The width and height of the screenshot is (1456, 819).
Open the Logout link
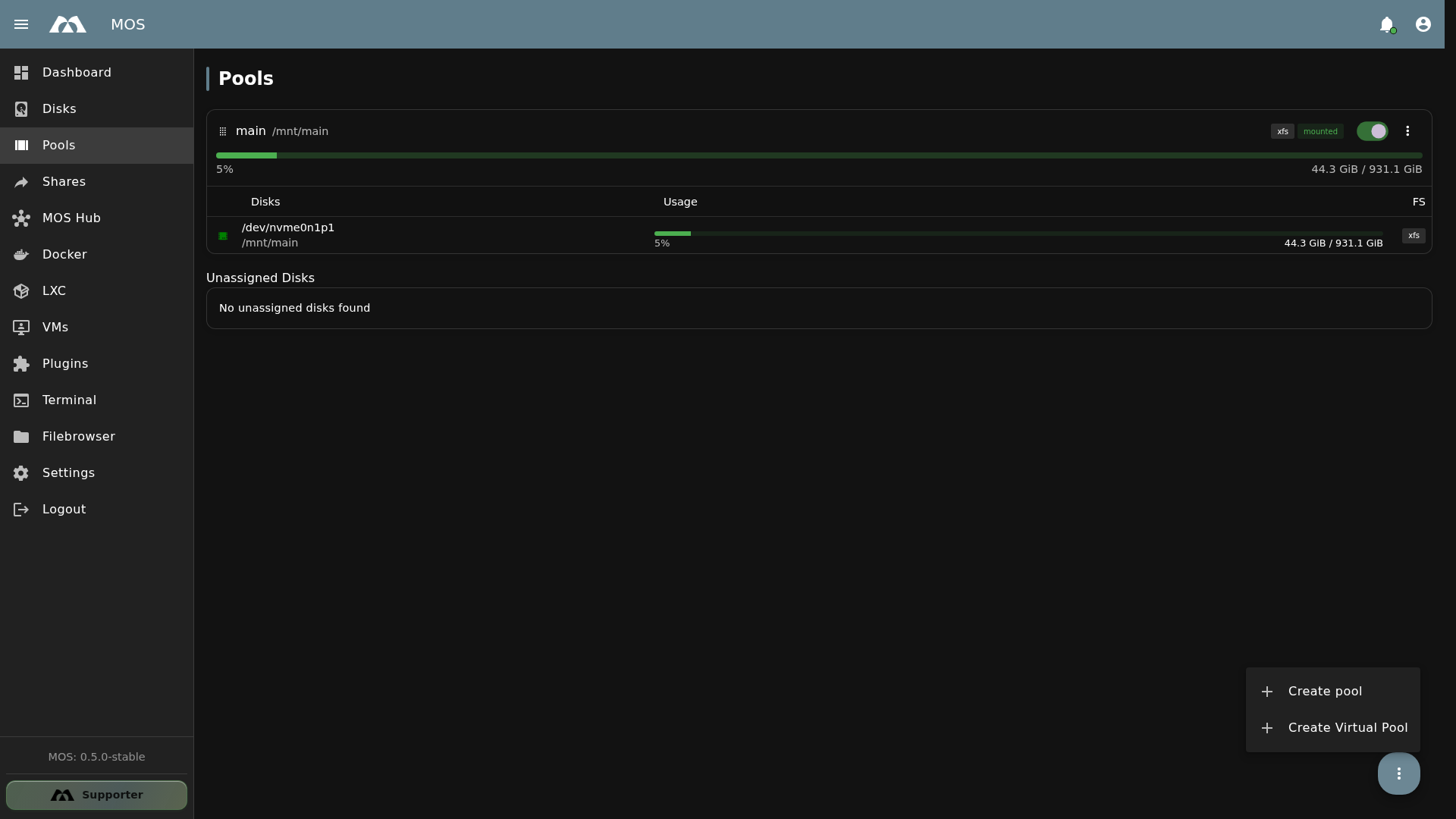click(97, 510)
